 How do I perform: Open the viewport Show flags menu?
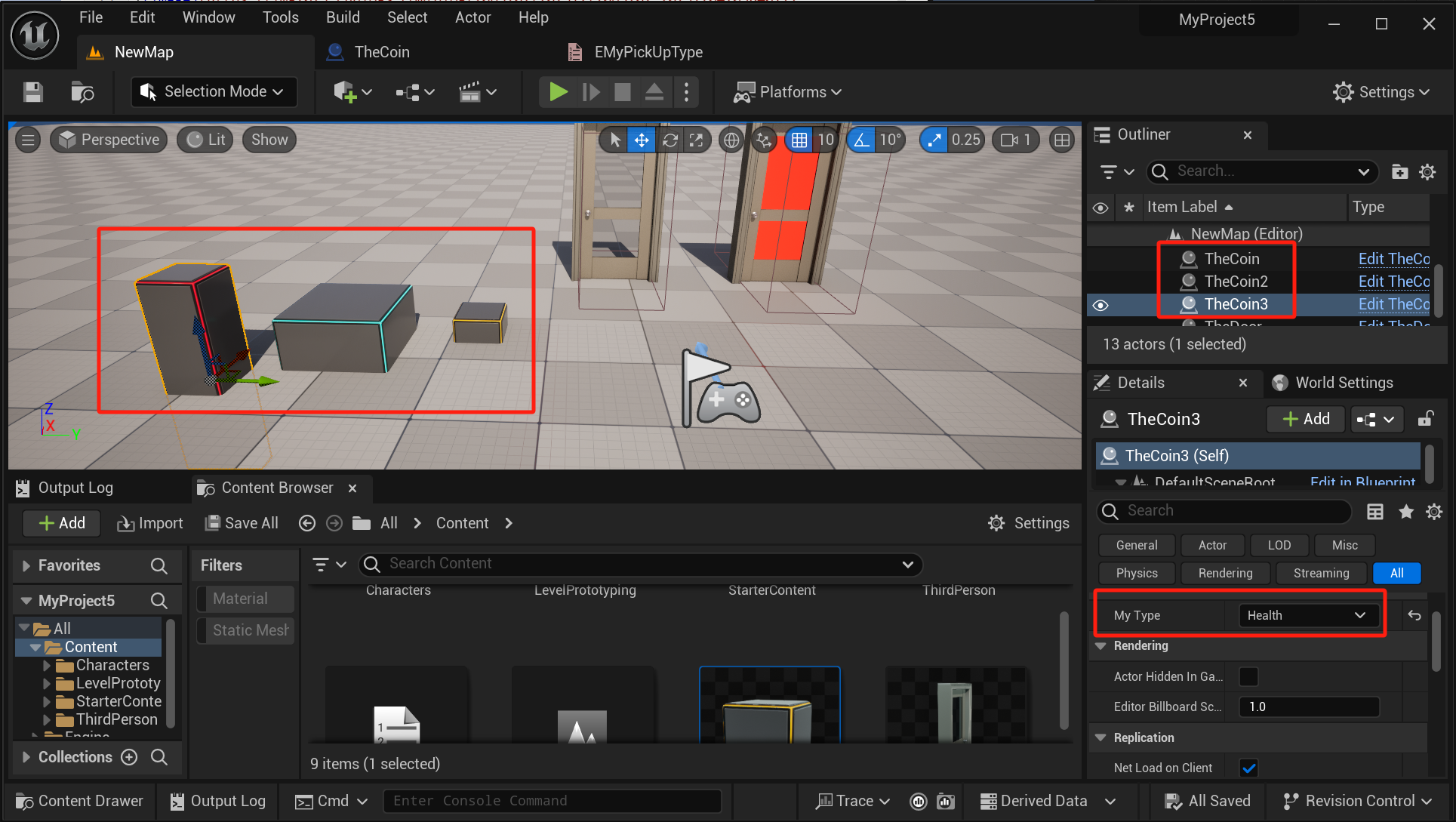coord(269,140)
